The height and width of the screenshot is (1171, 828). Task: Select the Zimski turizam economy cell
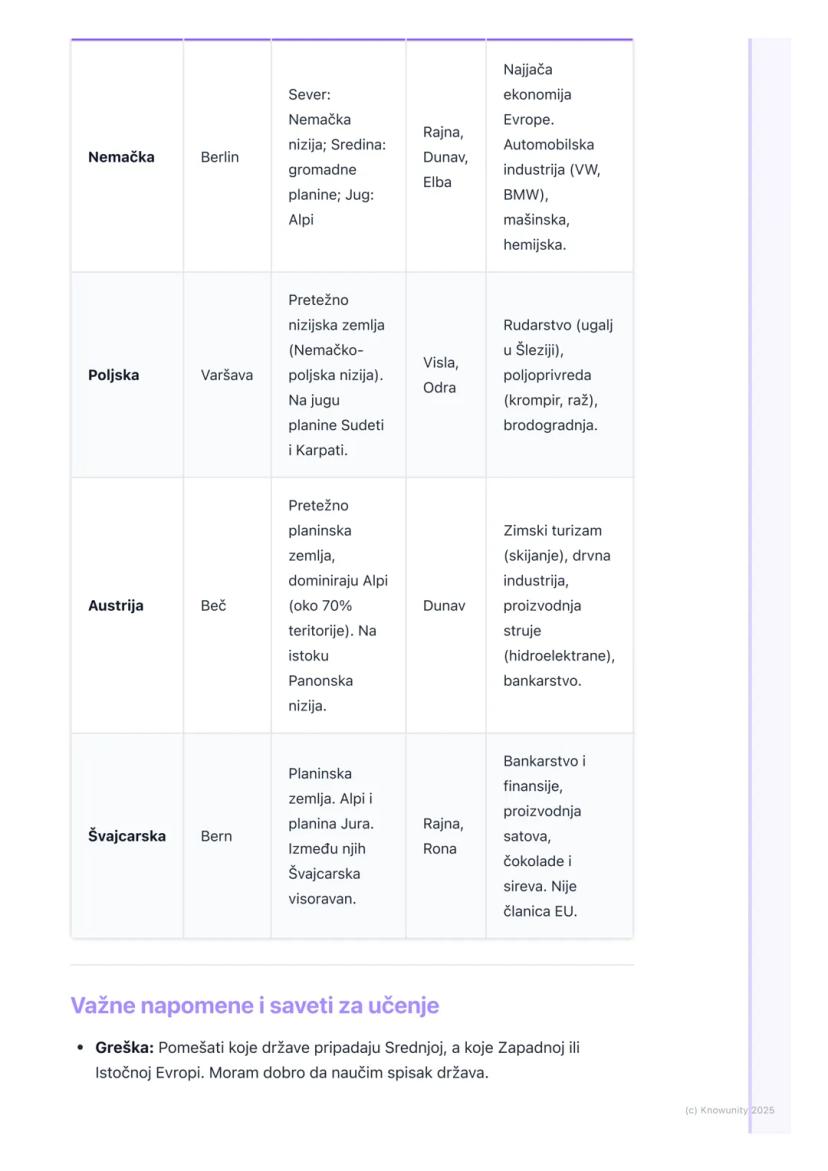coord(558,605)
